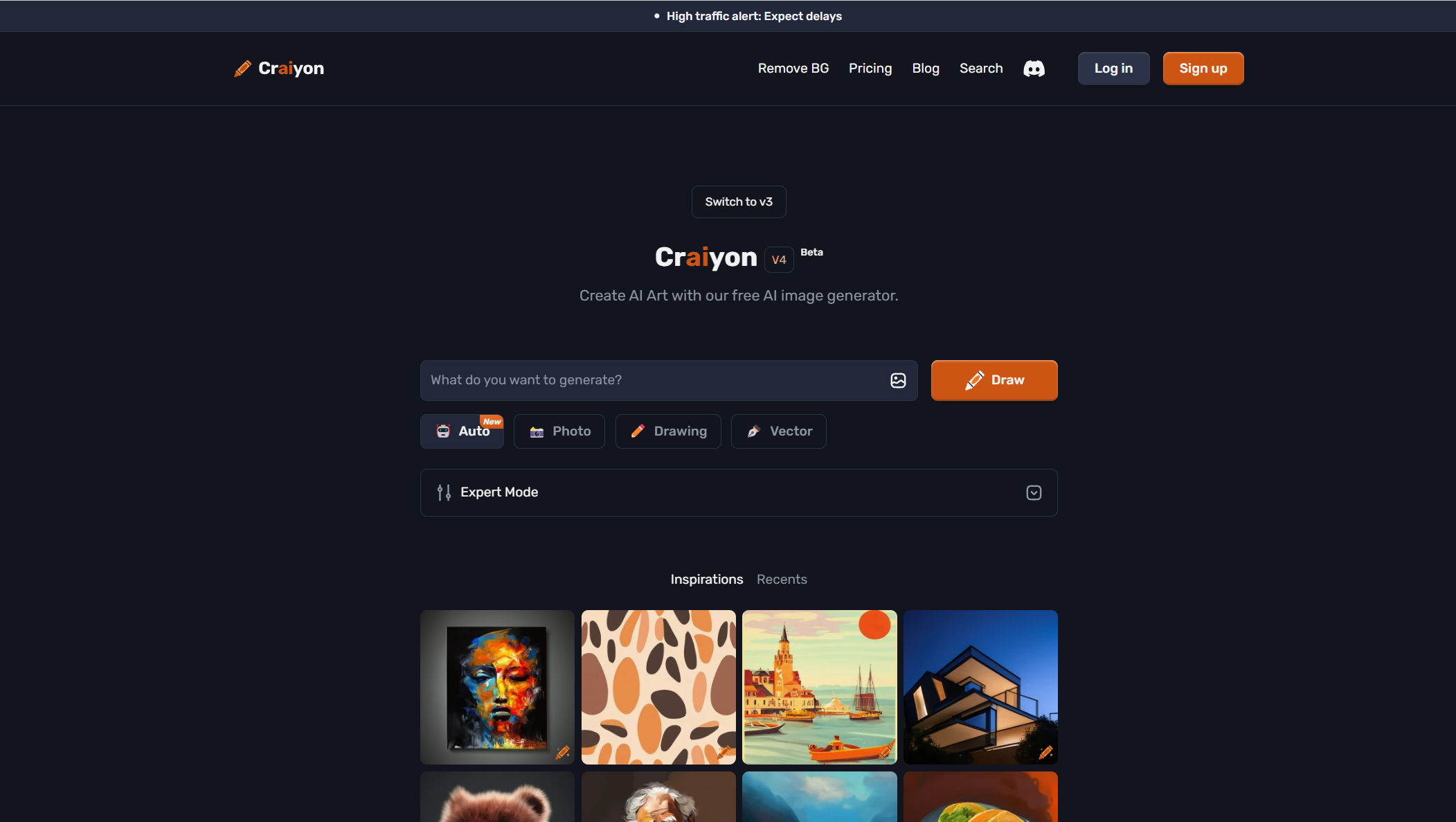The image size is (1456, 822).
Task: Click the harbor scene inspiration thumbnail
Action: click(x=819, y=687)
